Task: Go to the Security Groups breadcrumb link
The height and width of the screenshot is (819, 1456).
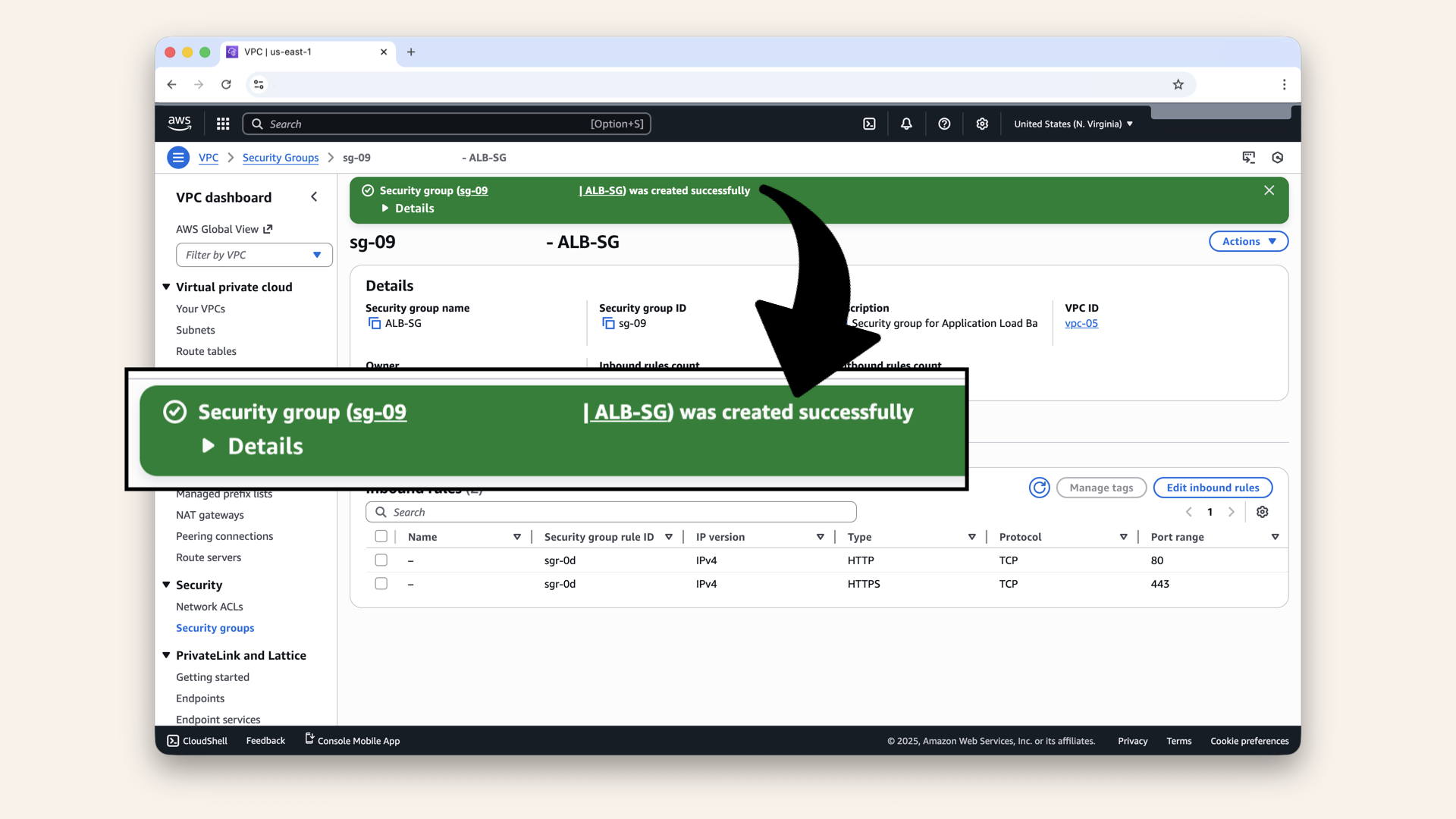Action: [280, 157]
